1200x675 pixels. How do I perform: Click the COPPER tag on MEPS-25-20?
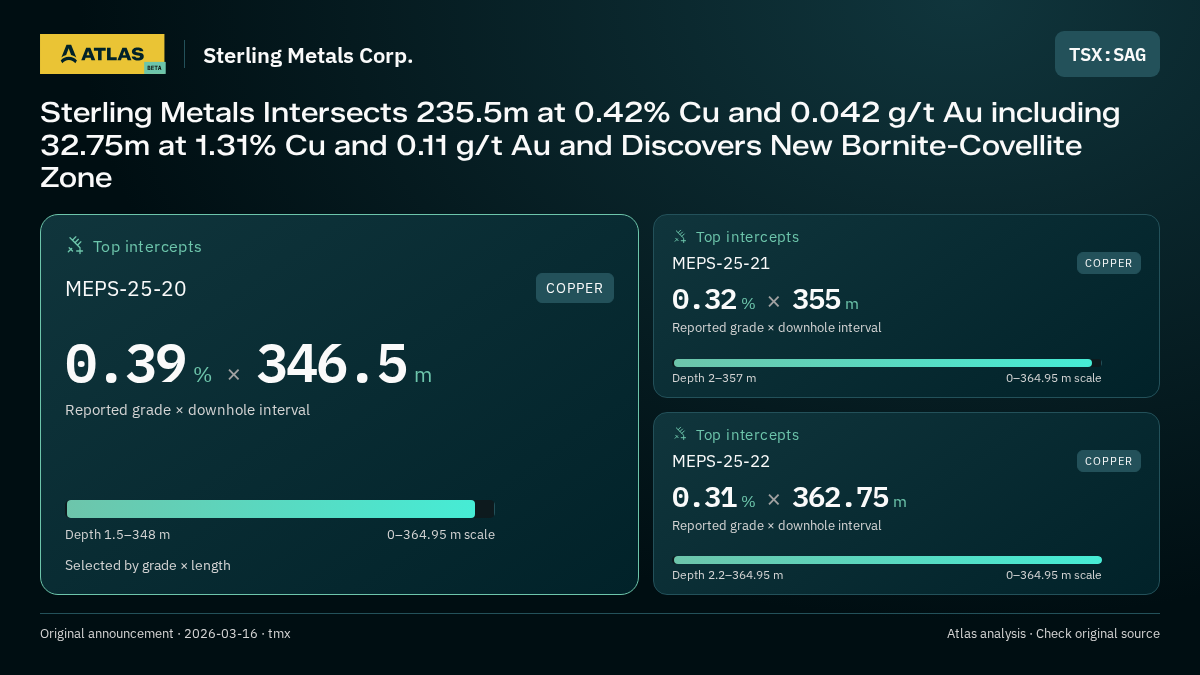click(575, 288)
